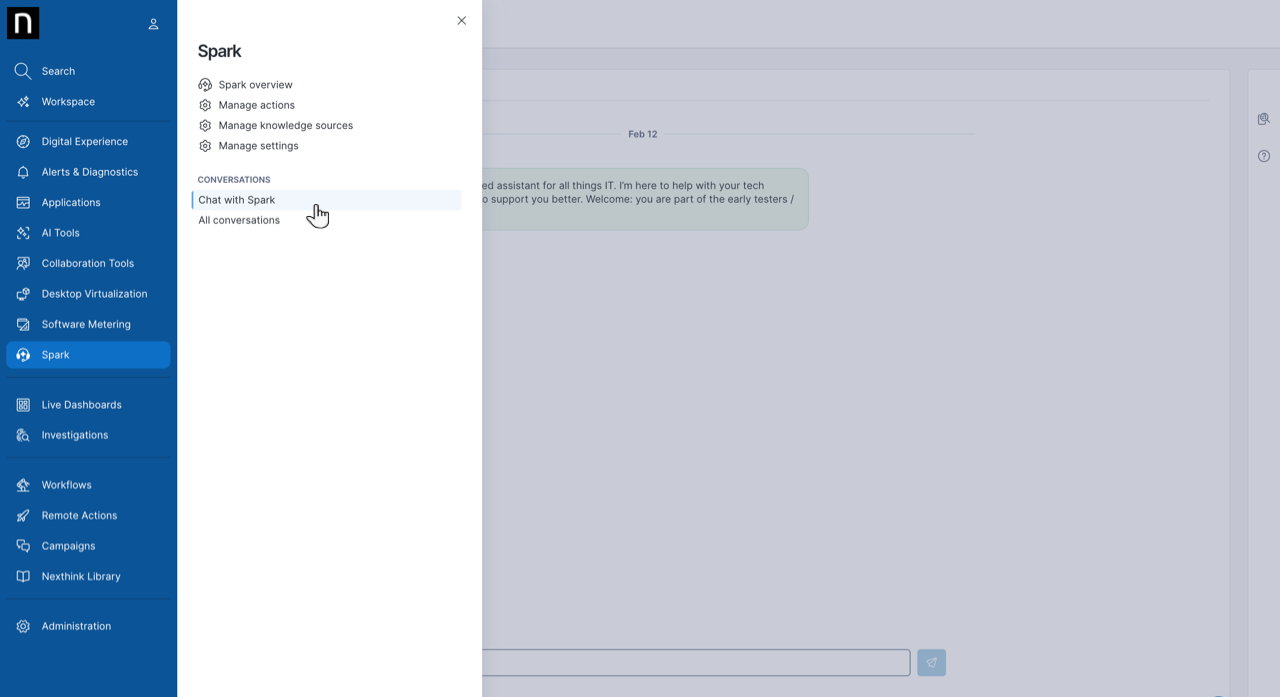Click the help question mark icon

click(x=1264, y=156)
